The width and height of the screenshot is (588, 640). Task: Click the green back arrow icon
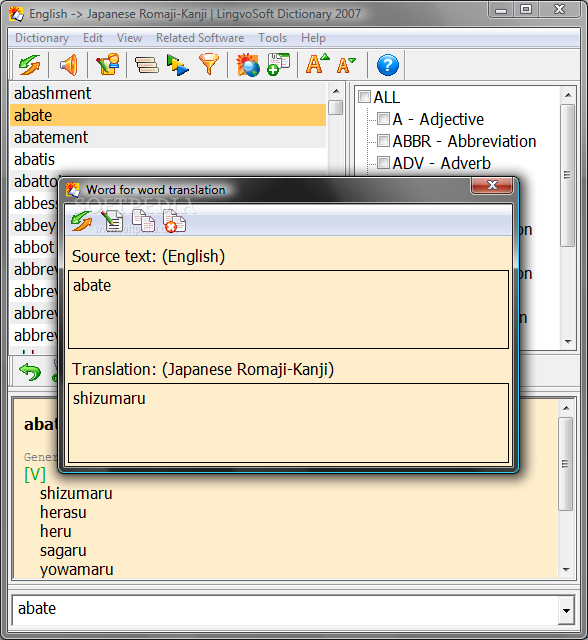coord(30,371)
